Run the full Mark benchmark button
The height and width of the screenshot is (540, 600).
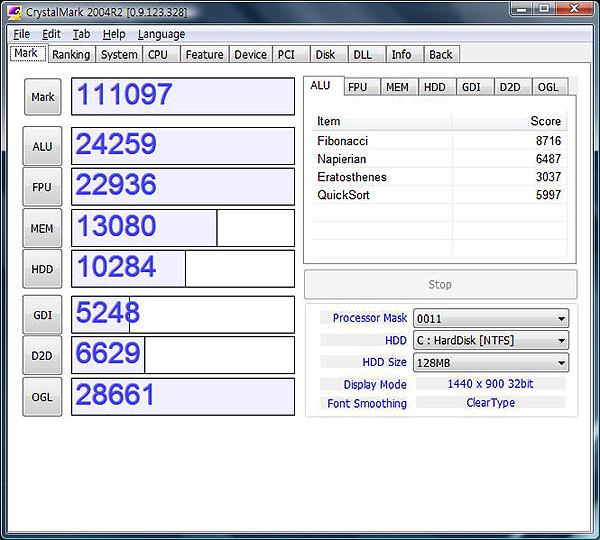[42, 97]
